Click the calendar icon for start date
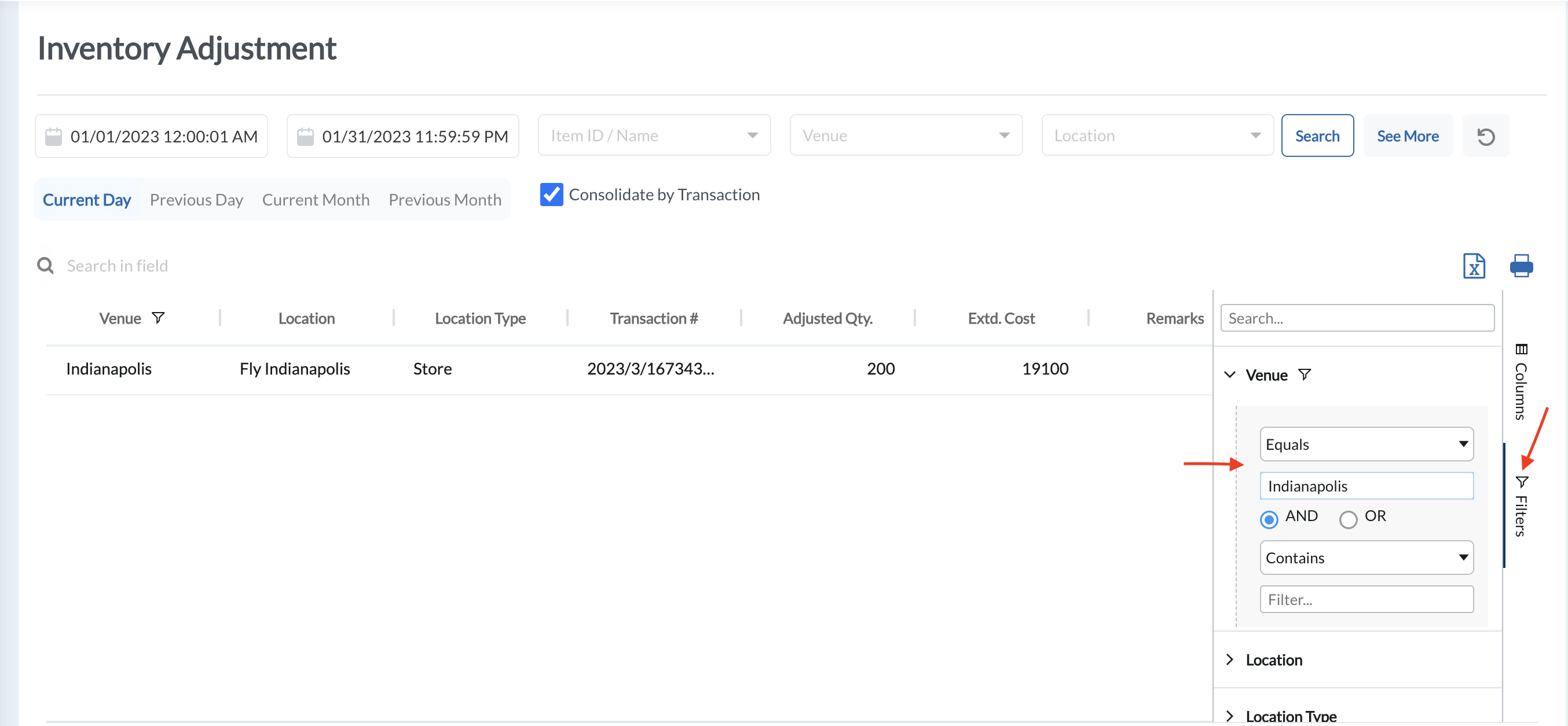 pyautogui.click(x=53, y=135)
